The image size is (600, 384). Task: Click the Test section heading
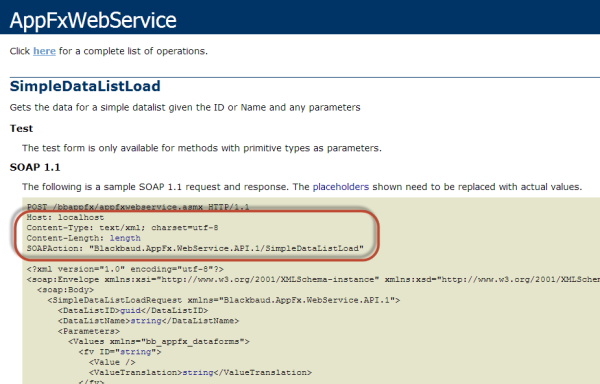[21, 129]
